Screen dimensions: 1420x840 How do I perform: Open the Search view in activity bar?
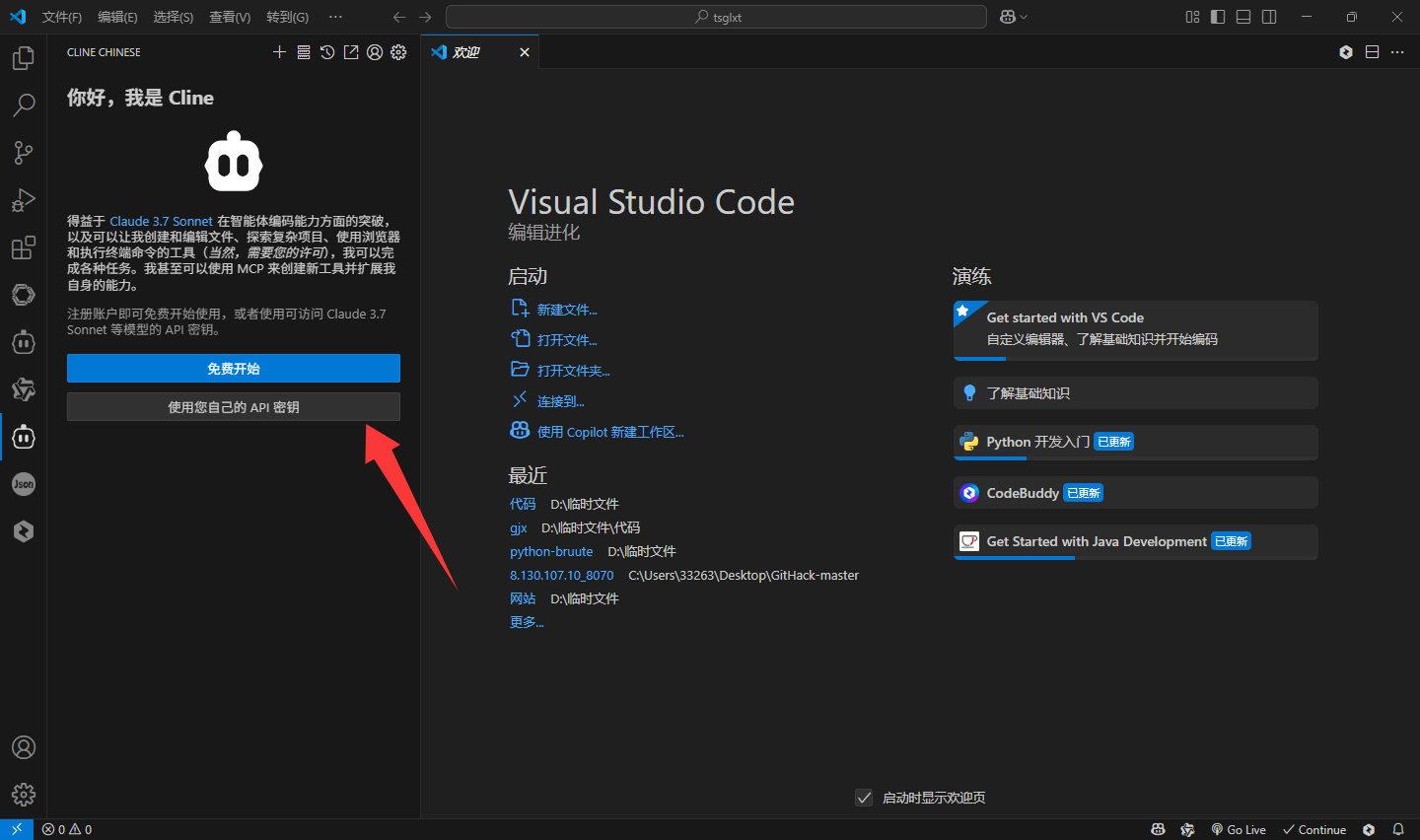(24, 105)
